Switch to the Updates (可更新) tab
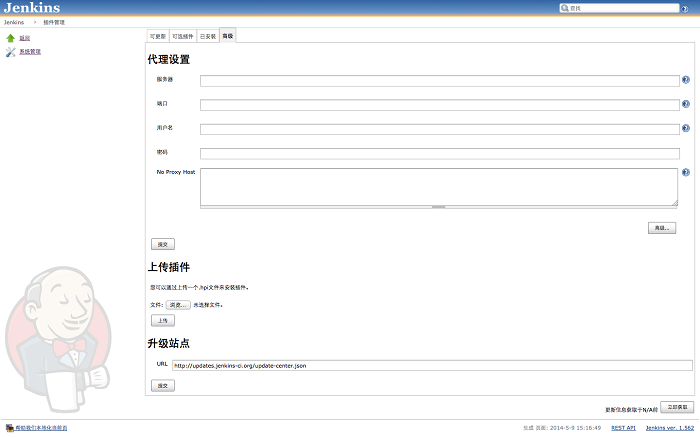The width and height of the screenshot is (700, 438). [x=158, y=37]
